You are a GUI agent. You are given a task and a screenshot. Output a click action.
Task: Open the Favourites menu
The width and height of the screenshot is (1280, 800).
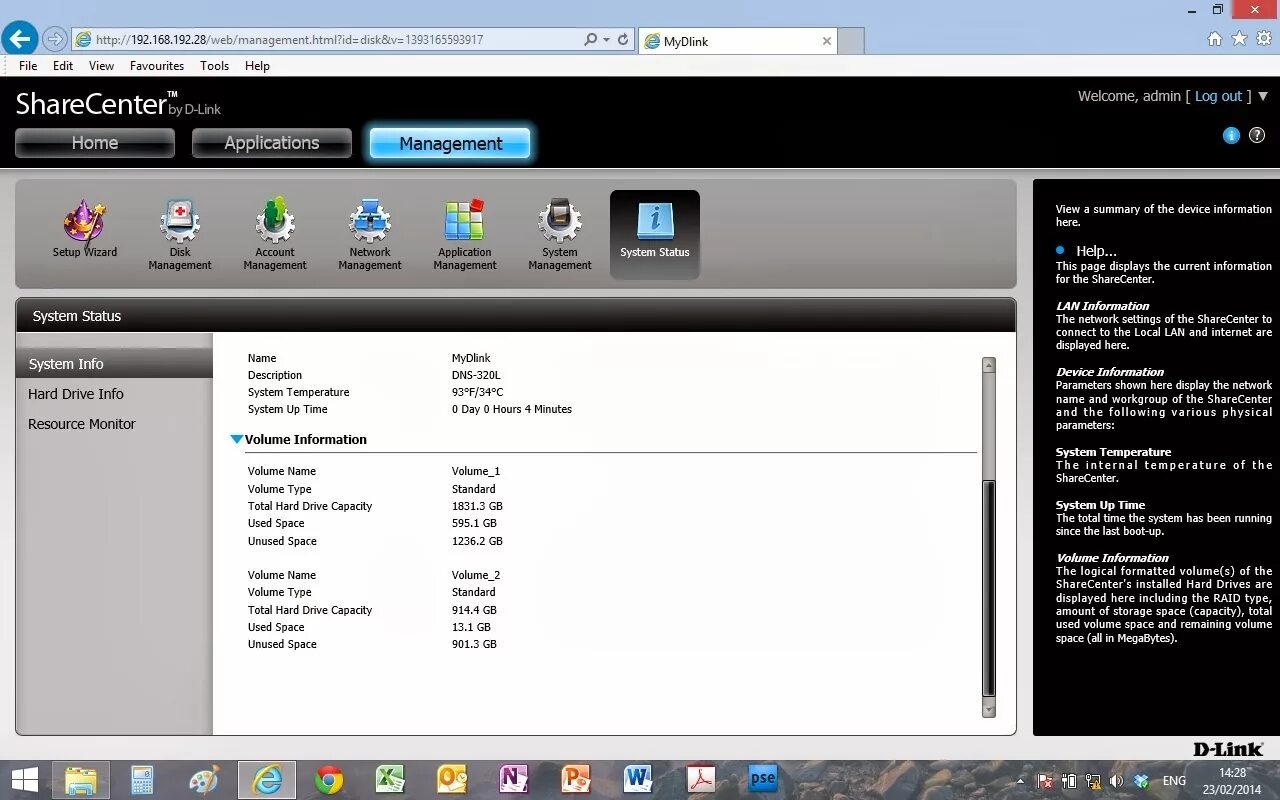coord(157,66)
